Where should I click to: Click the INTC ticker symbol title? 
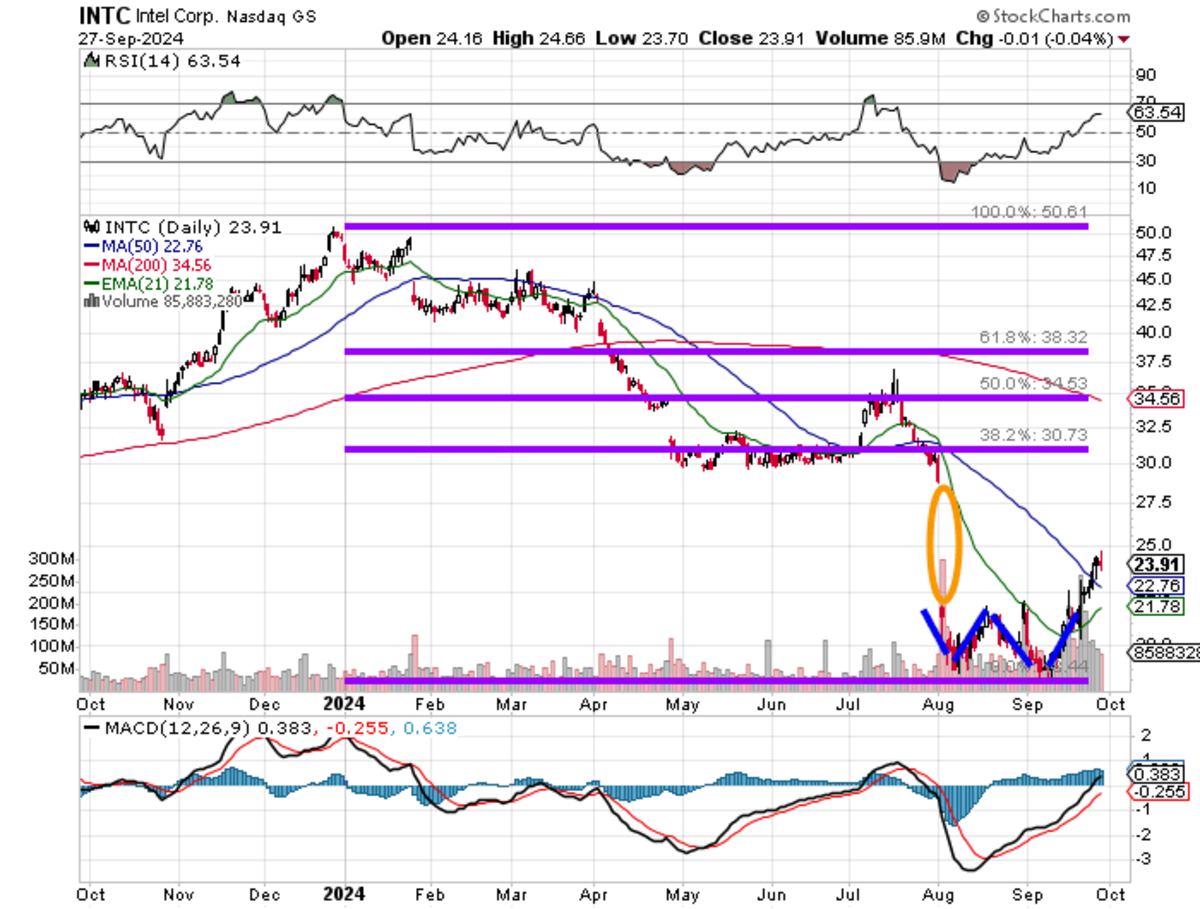pyautogui.click(x=104, y=17)
